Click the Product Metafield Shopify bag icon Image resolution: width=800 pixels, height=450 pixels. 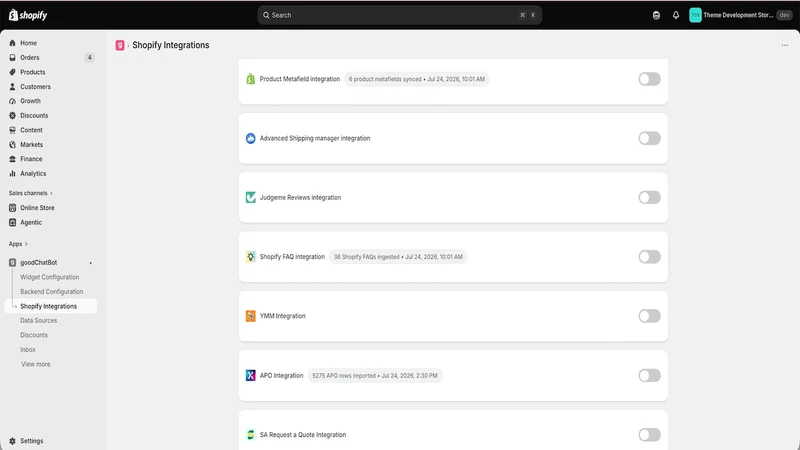[251, 79]
